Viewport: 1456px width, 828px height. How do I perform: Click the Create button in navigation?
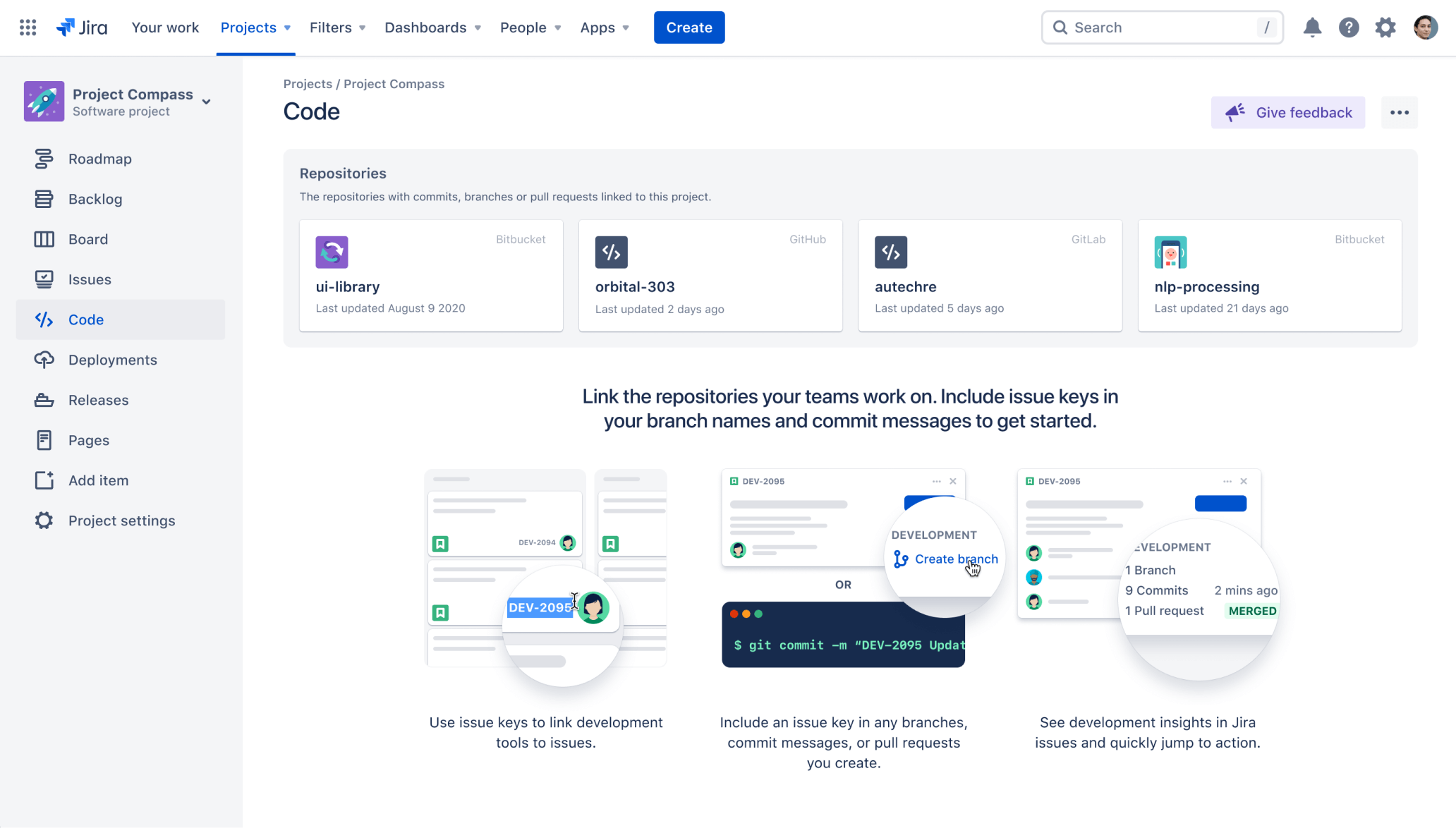tap(688, 27)
